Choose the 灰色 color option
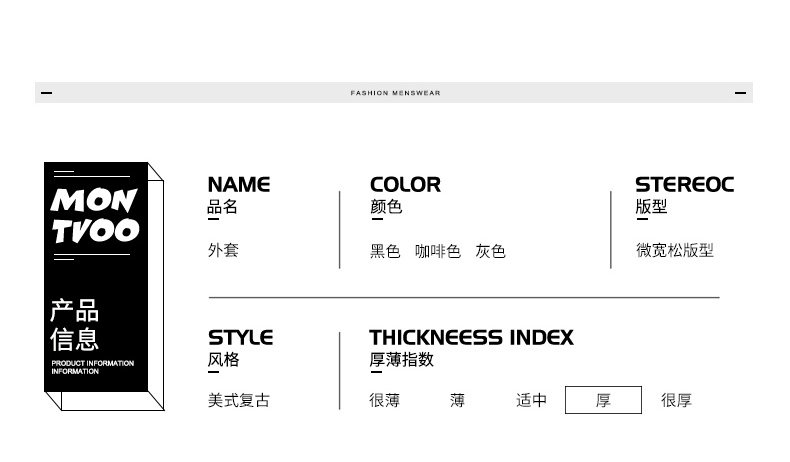This screenshot has width=790, height=462. click(490, 251)
